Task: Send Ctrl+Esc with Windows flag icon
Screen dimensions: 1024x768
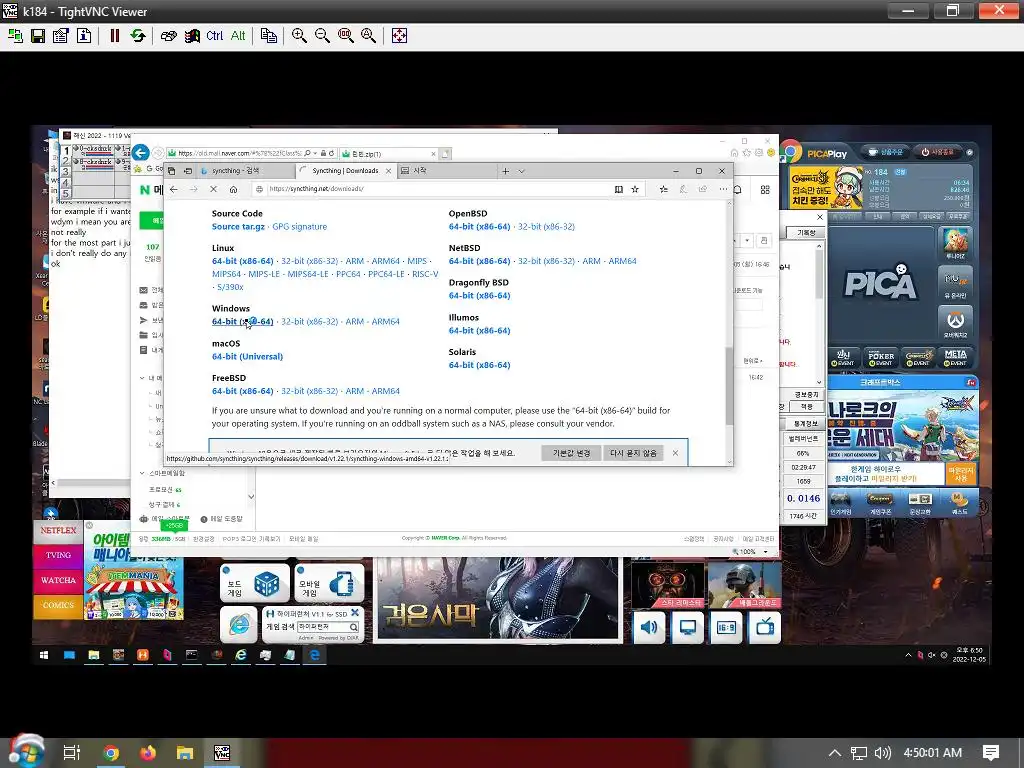Action: (192, 36)
